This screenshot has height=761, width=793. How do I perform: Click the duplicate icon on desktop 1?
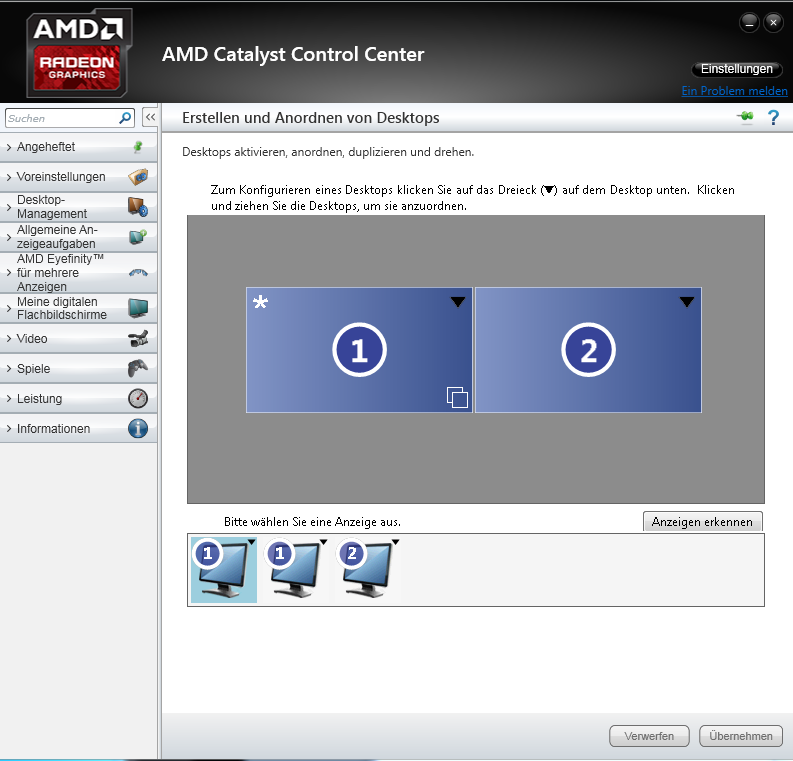(457, 397)
